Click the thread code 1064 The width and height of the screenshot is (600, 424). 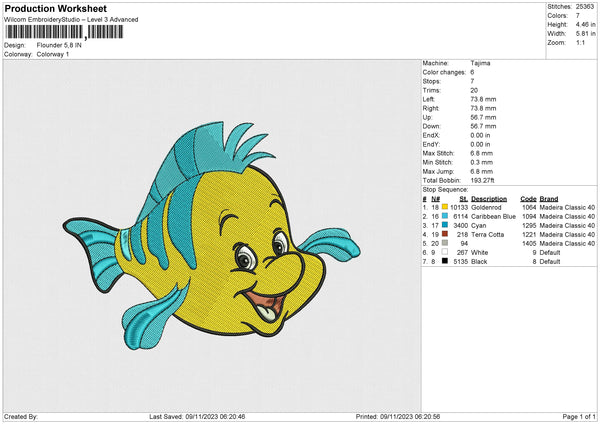529,207
